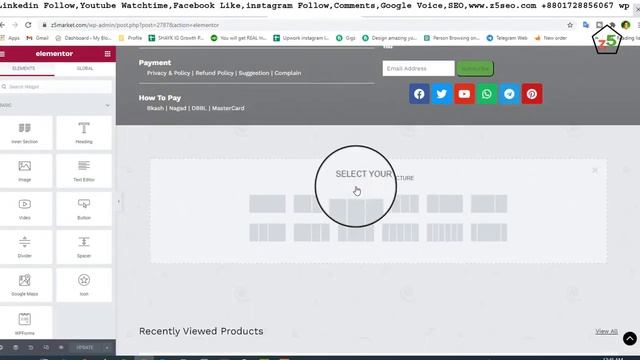Click the scroll-to-top arrow button
The width and height of the screenshot is (640, 360).
tap(630, 338)
